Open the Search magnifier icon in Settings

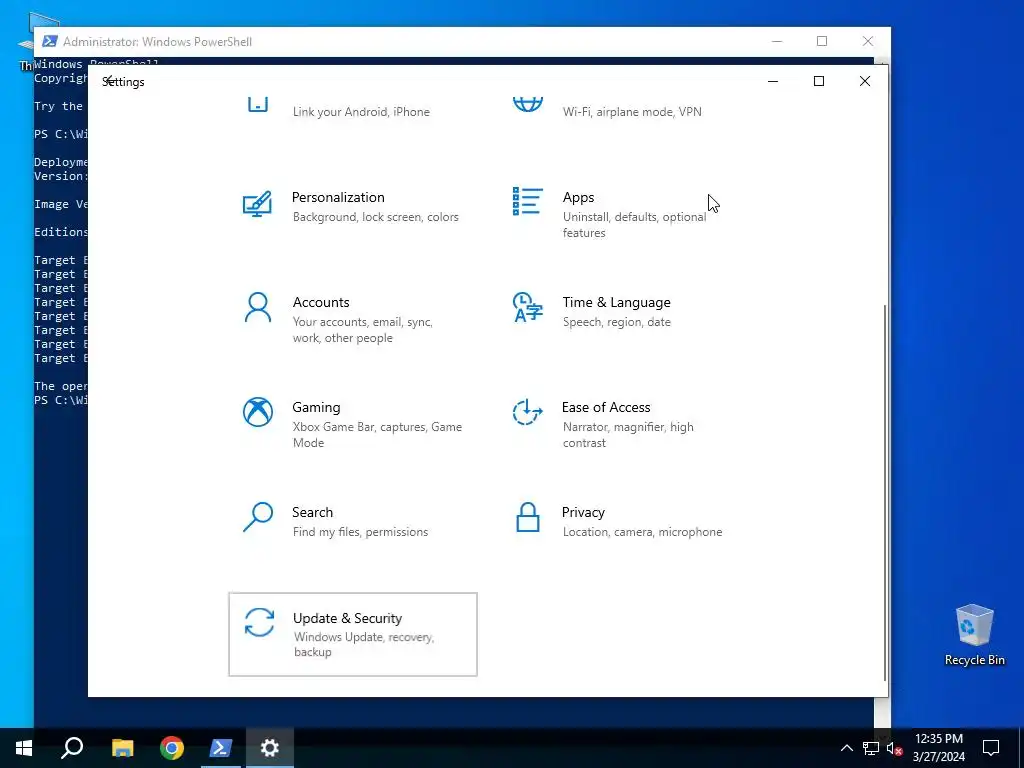tap(257, 517)
